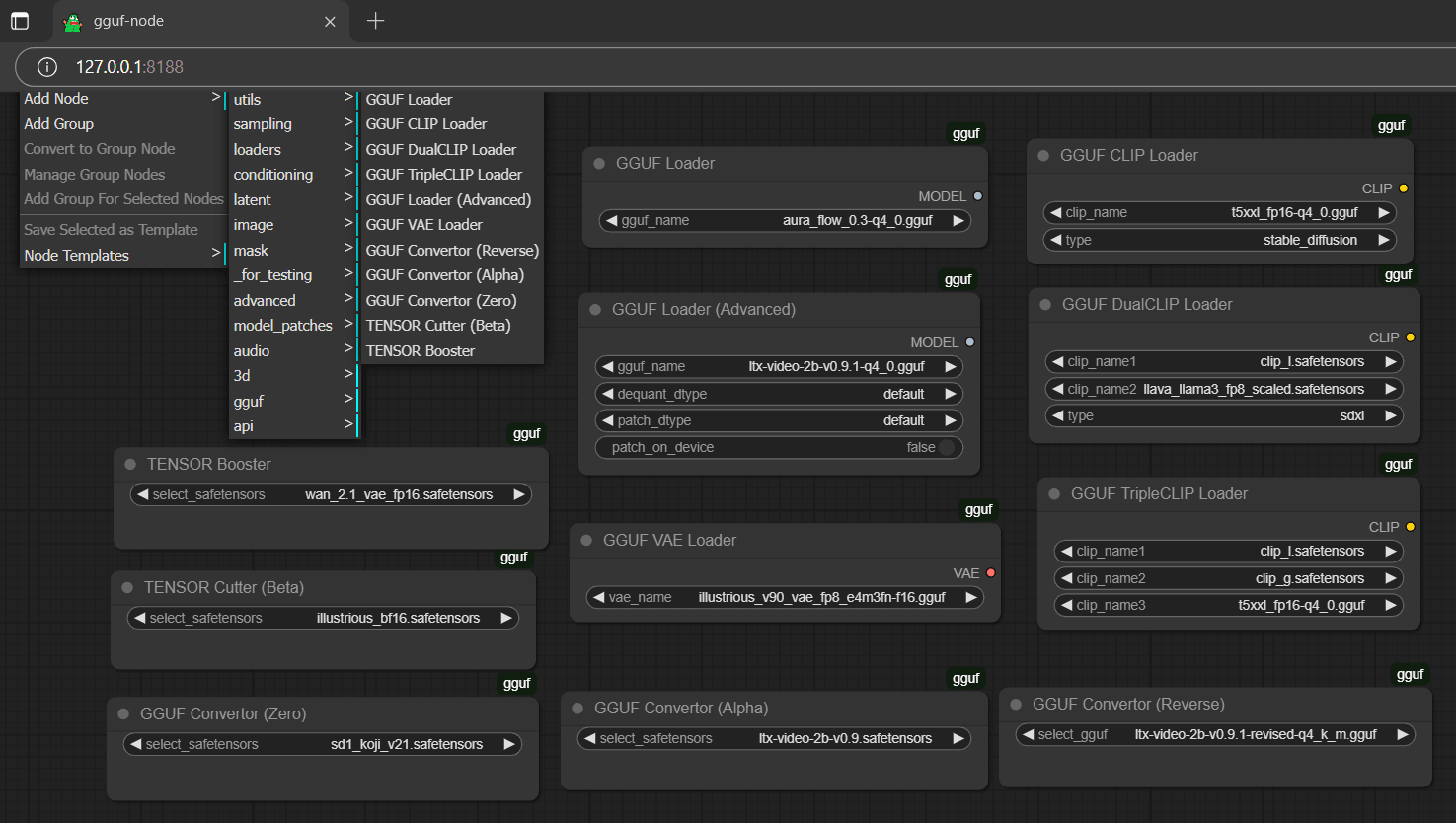
Task: Click the MODEL output dot on GGUF Loader
Action: [x=976, y=195]
